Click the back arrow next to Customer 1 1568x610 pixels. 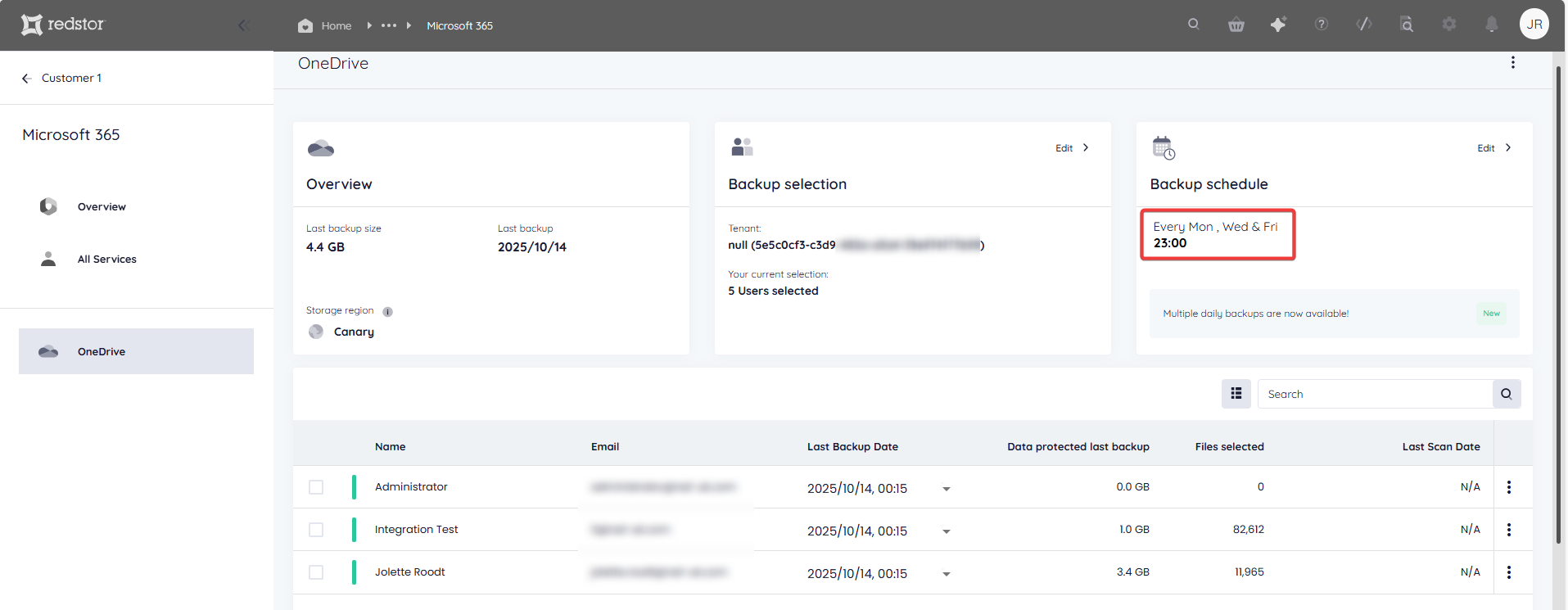coord(26,78)
